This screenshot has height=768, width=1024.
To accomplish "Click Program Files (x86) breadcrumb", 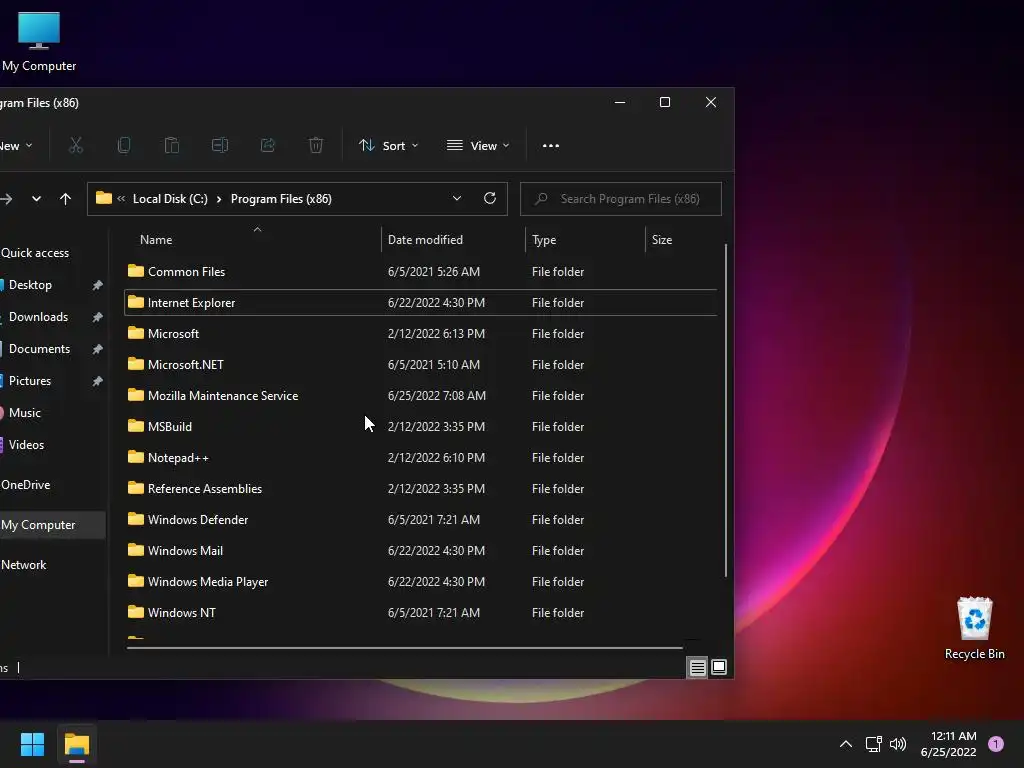I will [281, 199].
